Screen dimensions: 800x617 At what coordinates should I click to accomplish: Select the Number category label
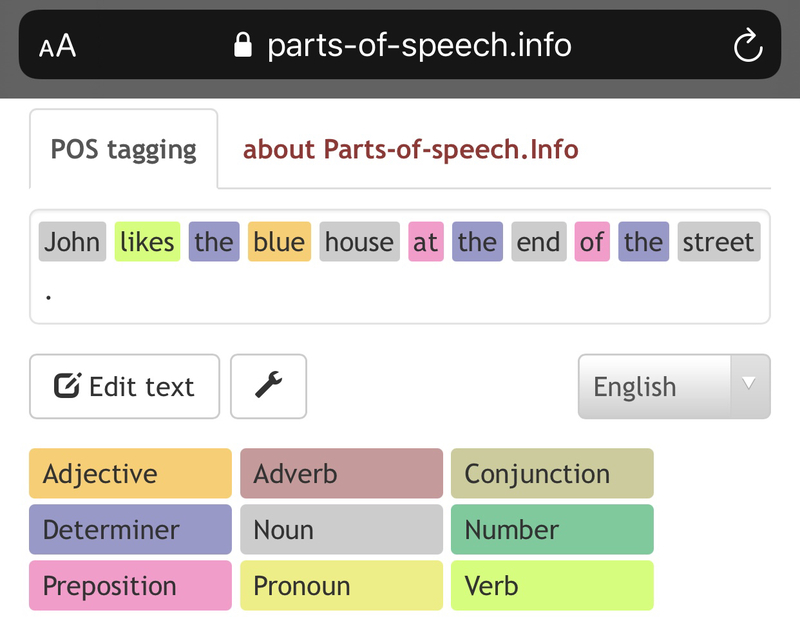click(x=552, y=530)
